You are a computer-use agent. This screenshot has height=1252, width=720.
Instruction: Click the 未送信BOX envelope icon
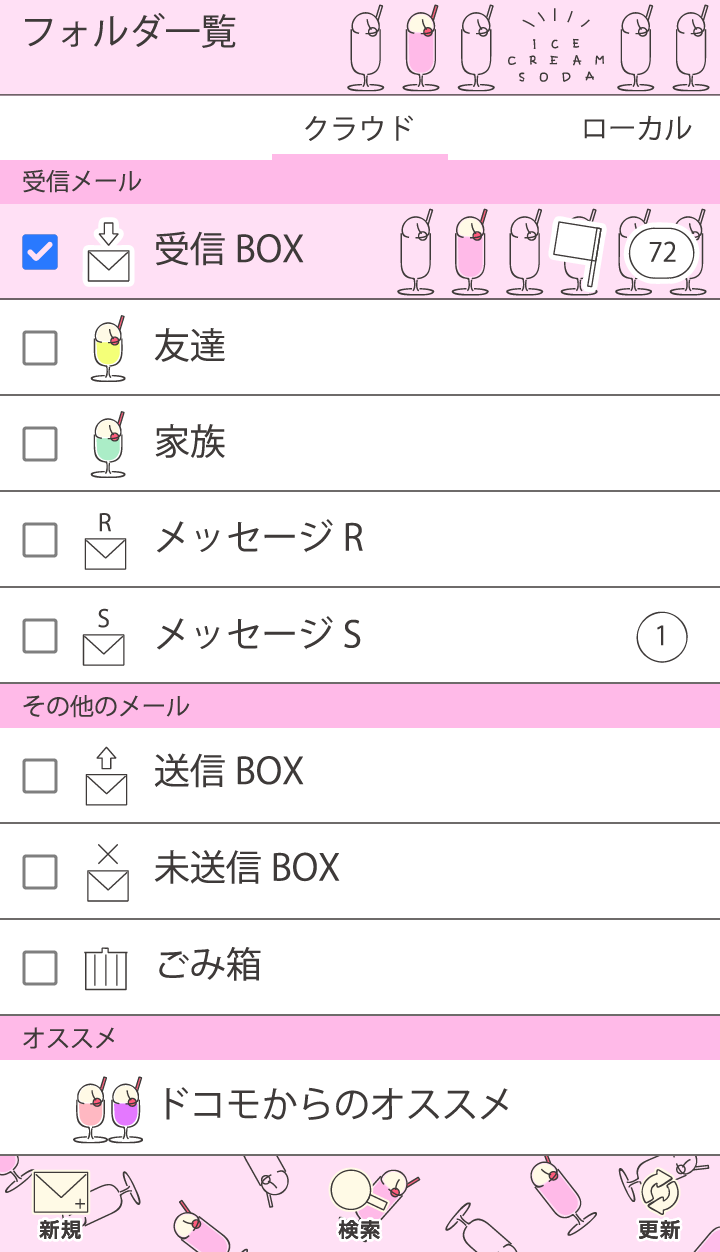[106, 872]
